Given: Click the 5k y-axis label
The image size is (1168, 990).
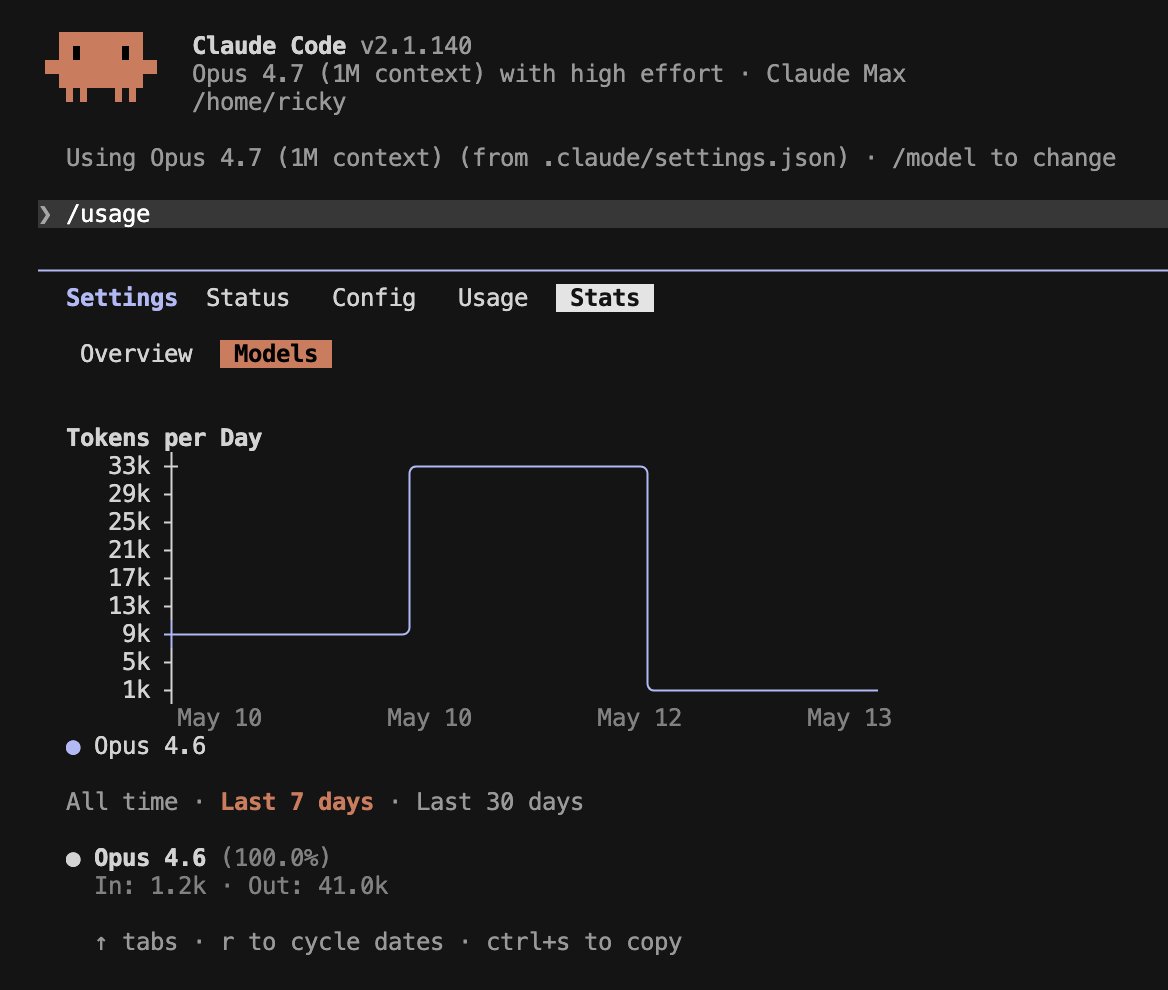Looking at the screenshot, I should click(136, 661).
